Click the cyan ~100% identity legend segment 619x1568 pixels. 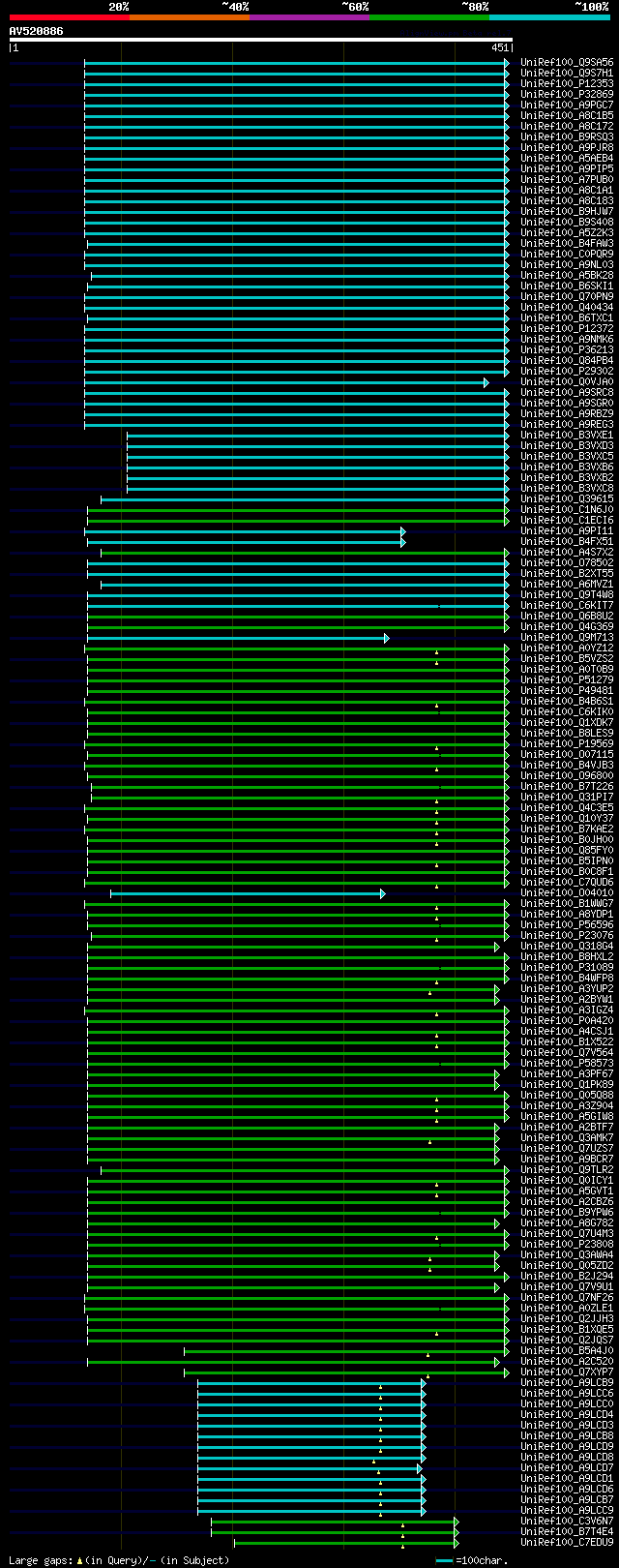[549, 17]
